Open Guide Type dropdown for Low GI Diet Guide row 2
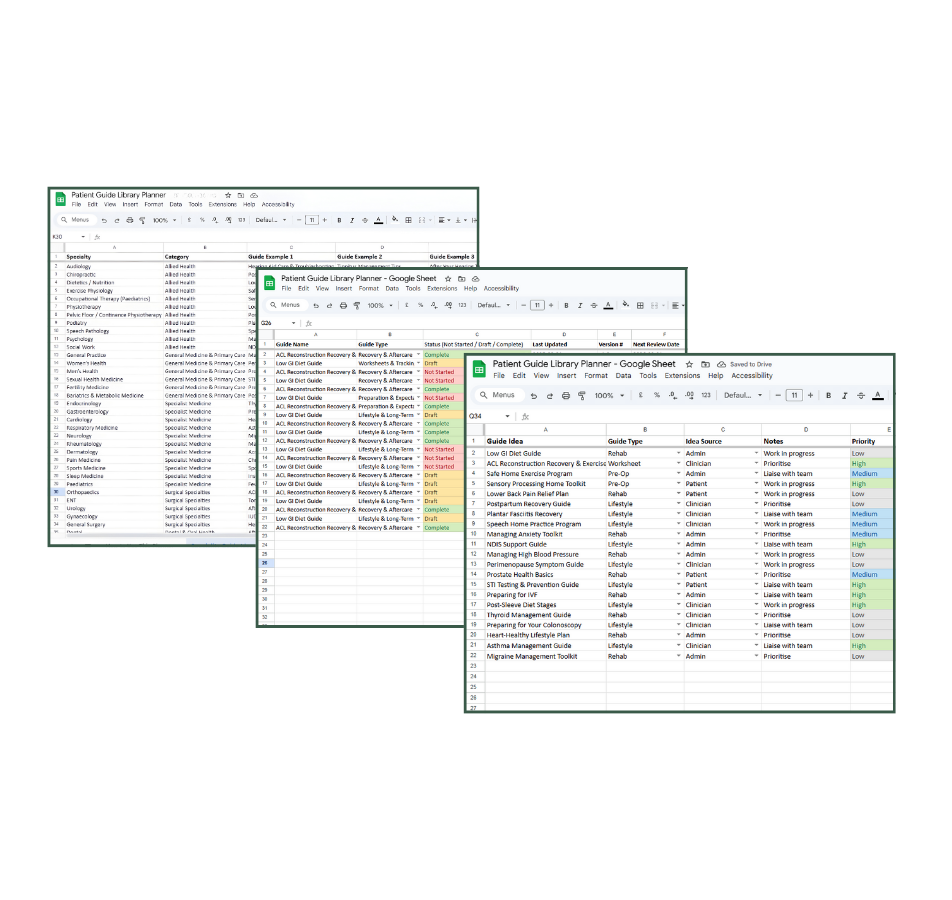The width and height of the screenshot is (952, 900). coord(678,454)
